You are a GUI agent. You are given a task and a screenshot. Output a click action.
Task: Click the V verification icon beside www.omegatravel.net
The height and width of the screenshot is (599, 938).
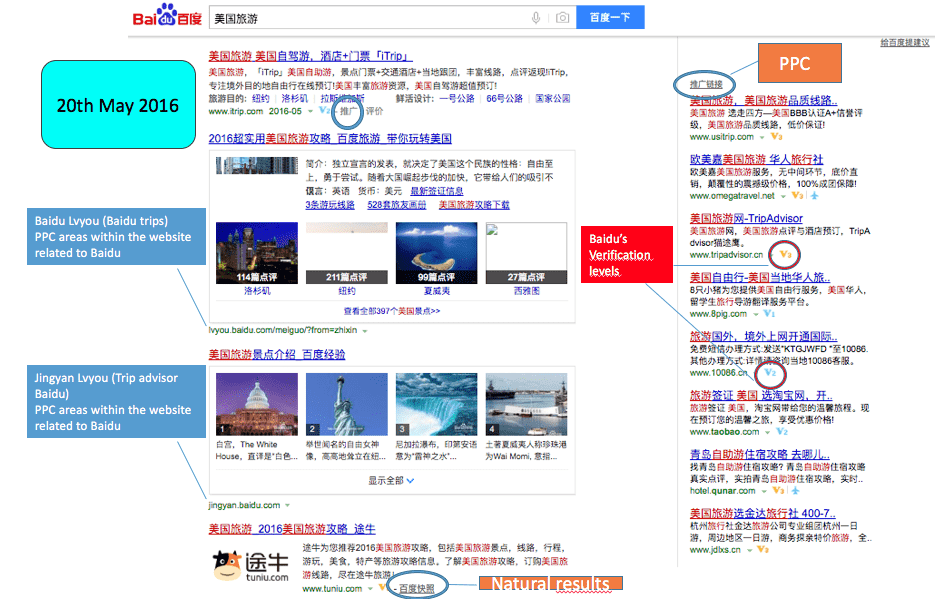(x=796, y=198)
